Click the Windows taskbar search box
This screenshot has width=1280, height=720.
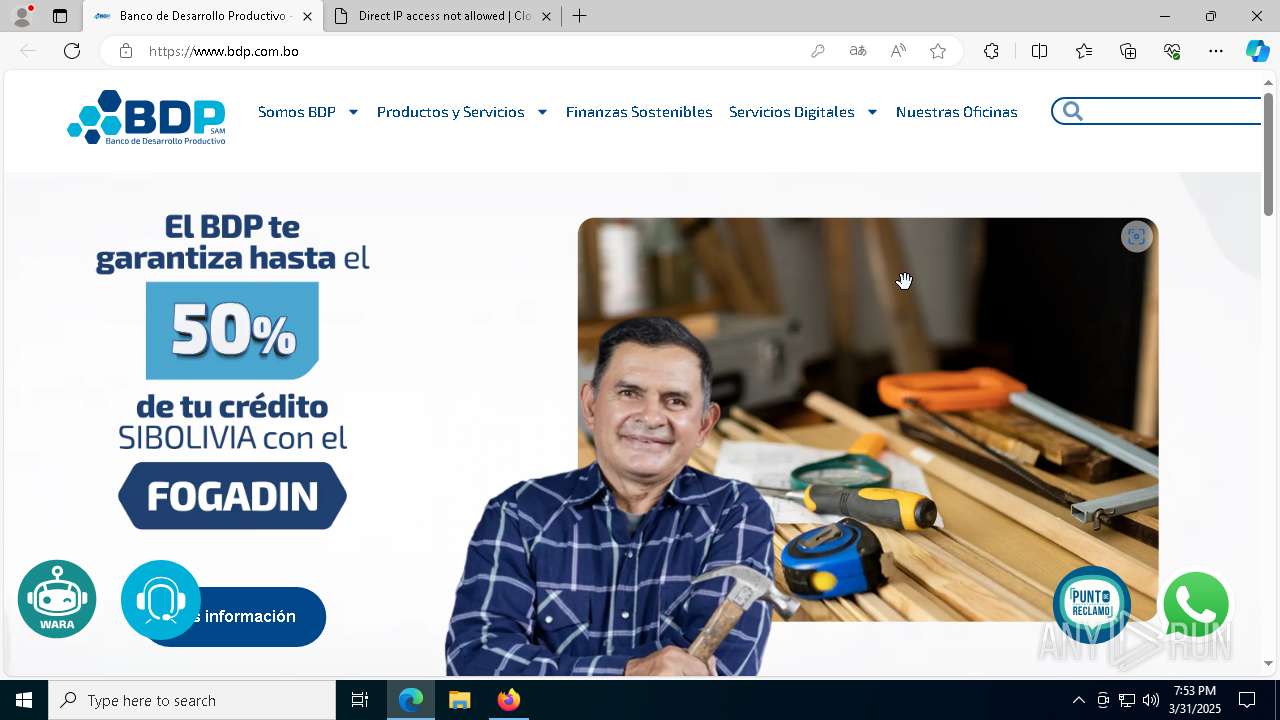[x=192, y=700]
